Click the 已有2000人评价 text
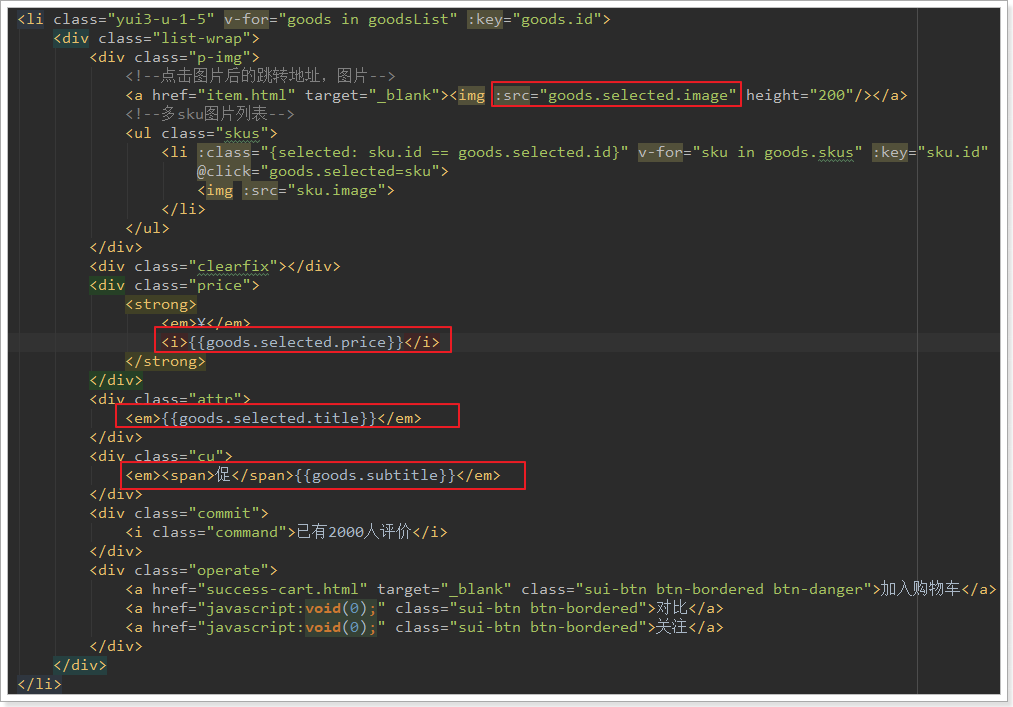Image resolution: width=1013 pixels, height=707 pixels. pos(353,532)
